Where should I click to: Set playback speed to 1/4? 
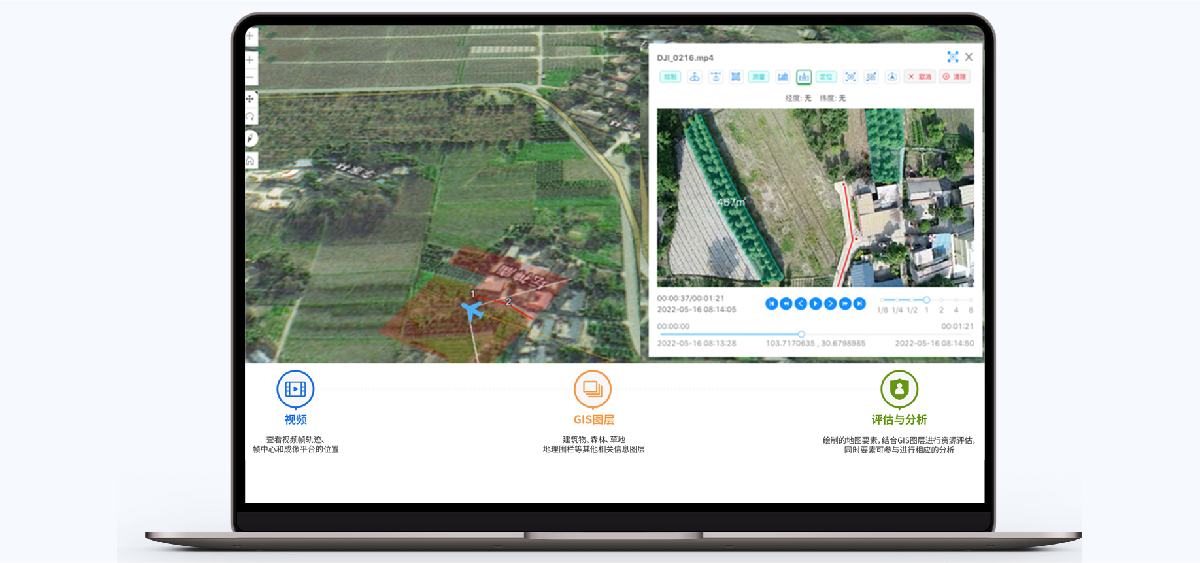click(x=897, y=310)
